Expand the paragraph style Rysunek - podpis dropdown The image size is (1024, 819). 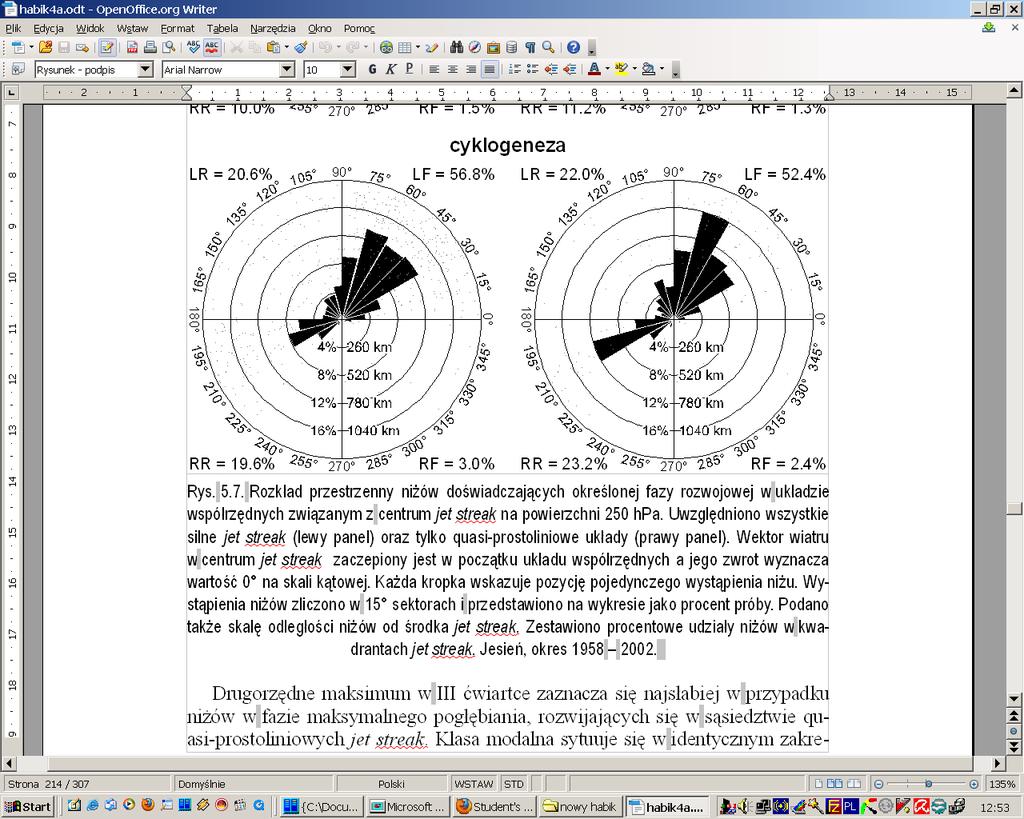(x=146, y=69)
